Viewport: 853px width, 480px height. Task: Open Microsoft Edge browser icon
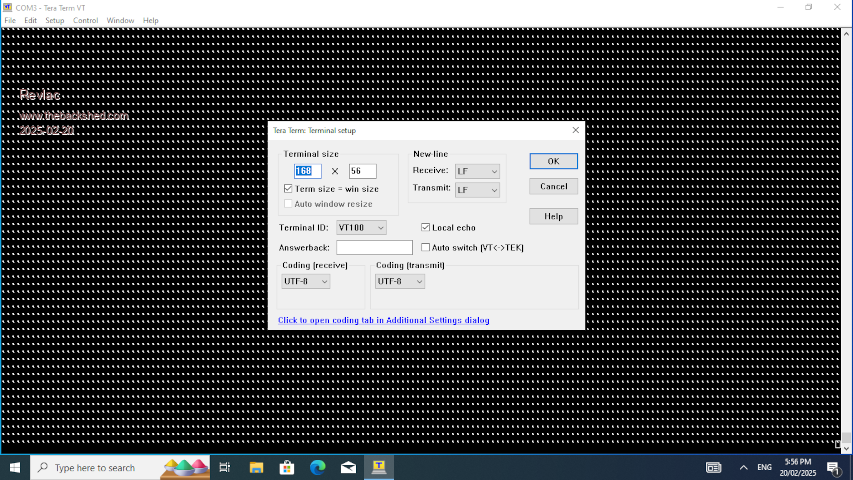point(317,467)
